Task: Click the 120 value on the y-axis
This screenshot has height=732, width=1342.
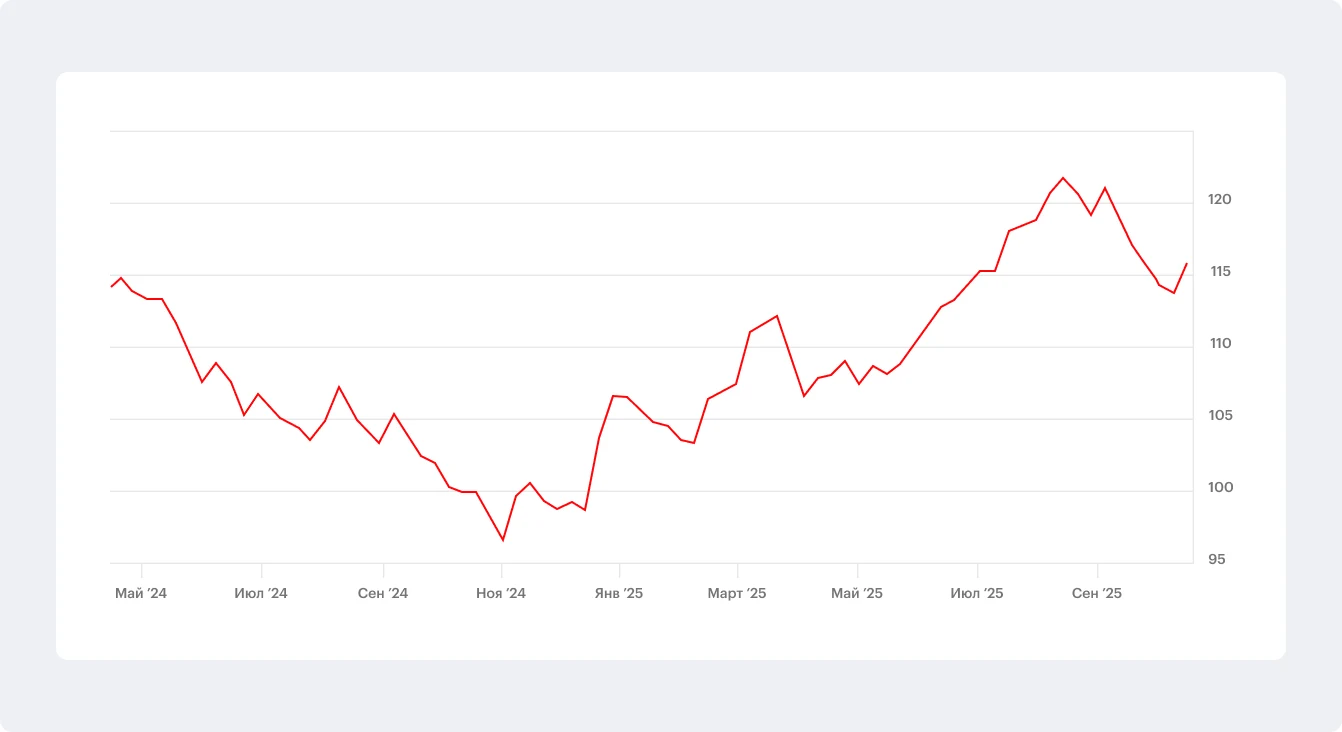Action: (x=1220, y=200)
